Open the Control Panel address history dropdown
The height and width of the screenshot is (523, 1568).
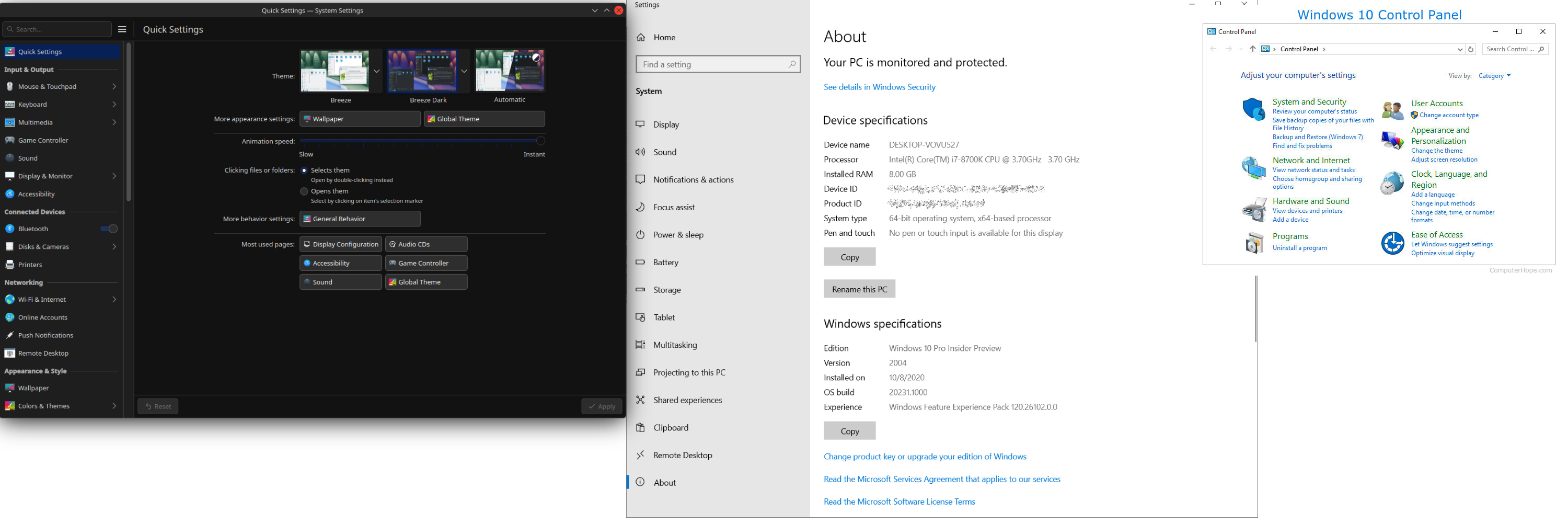[1460, 49]
